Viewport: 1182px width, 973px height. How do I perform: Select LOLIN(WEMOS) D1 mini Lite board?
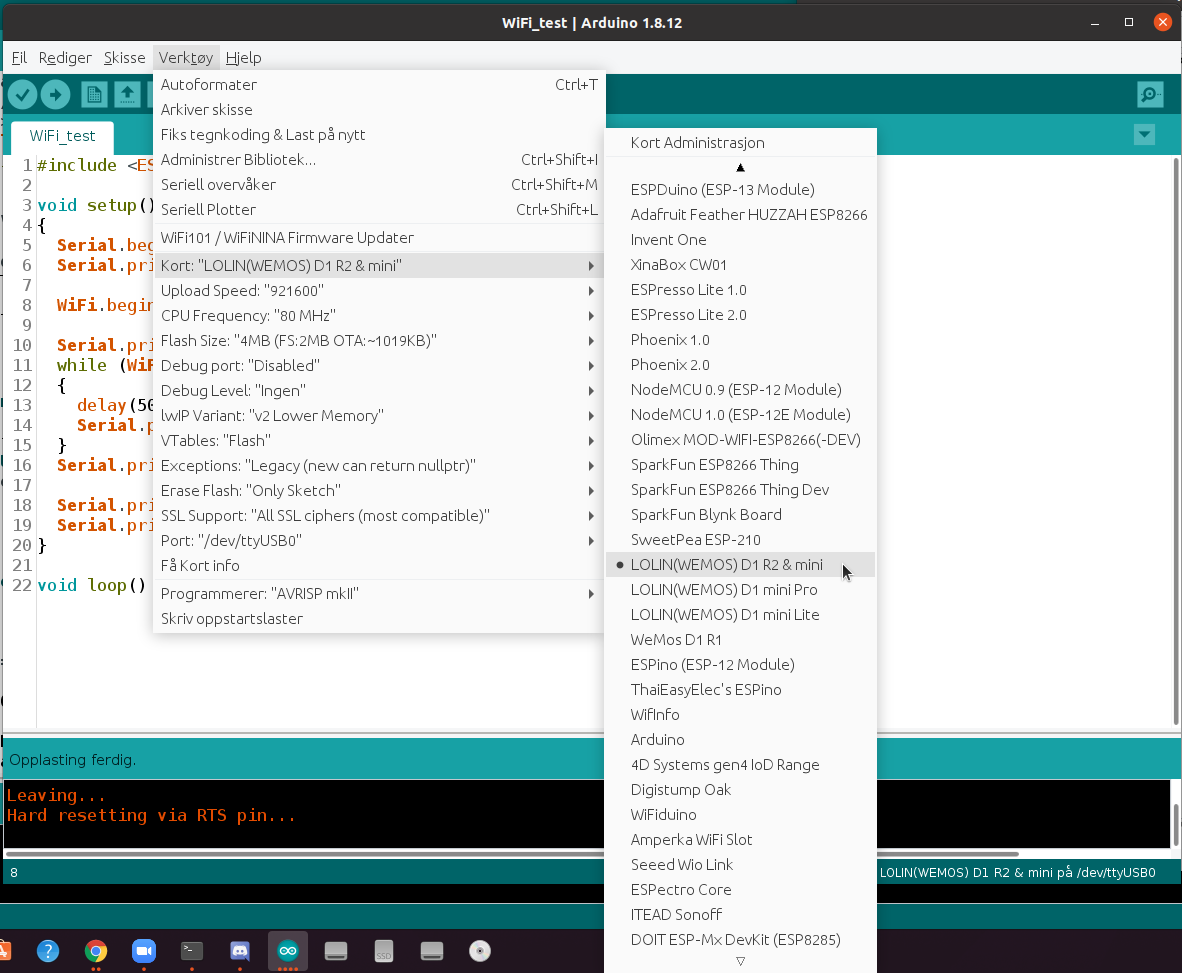740,614
